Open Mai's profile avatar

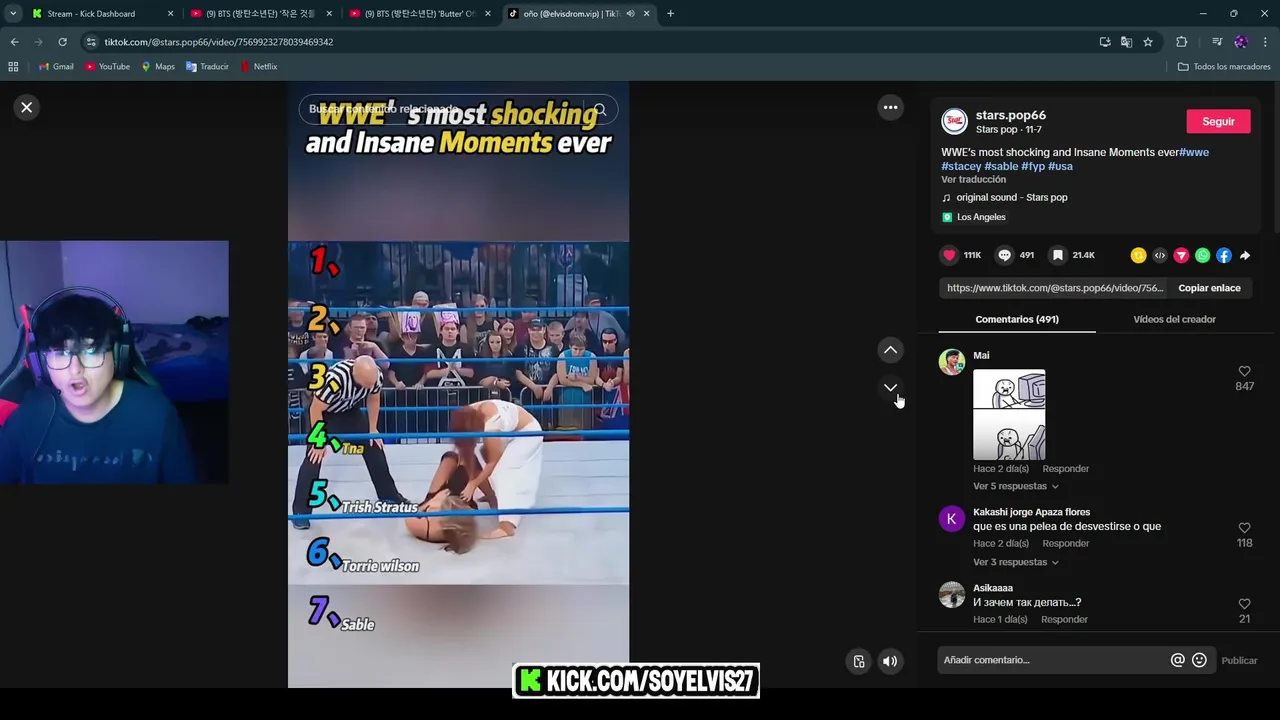[952, 361]
